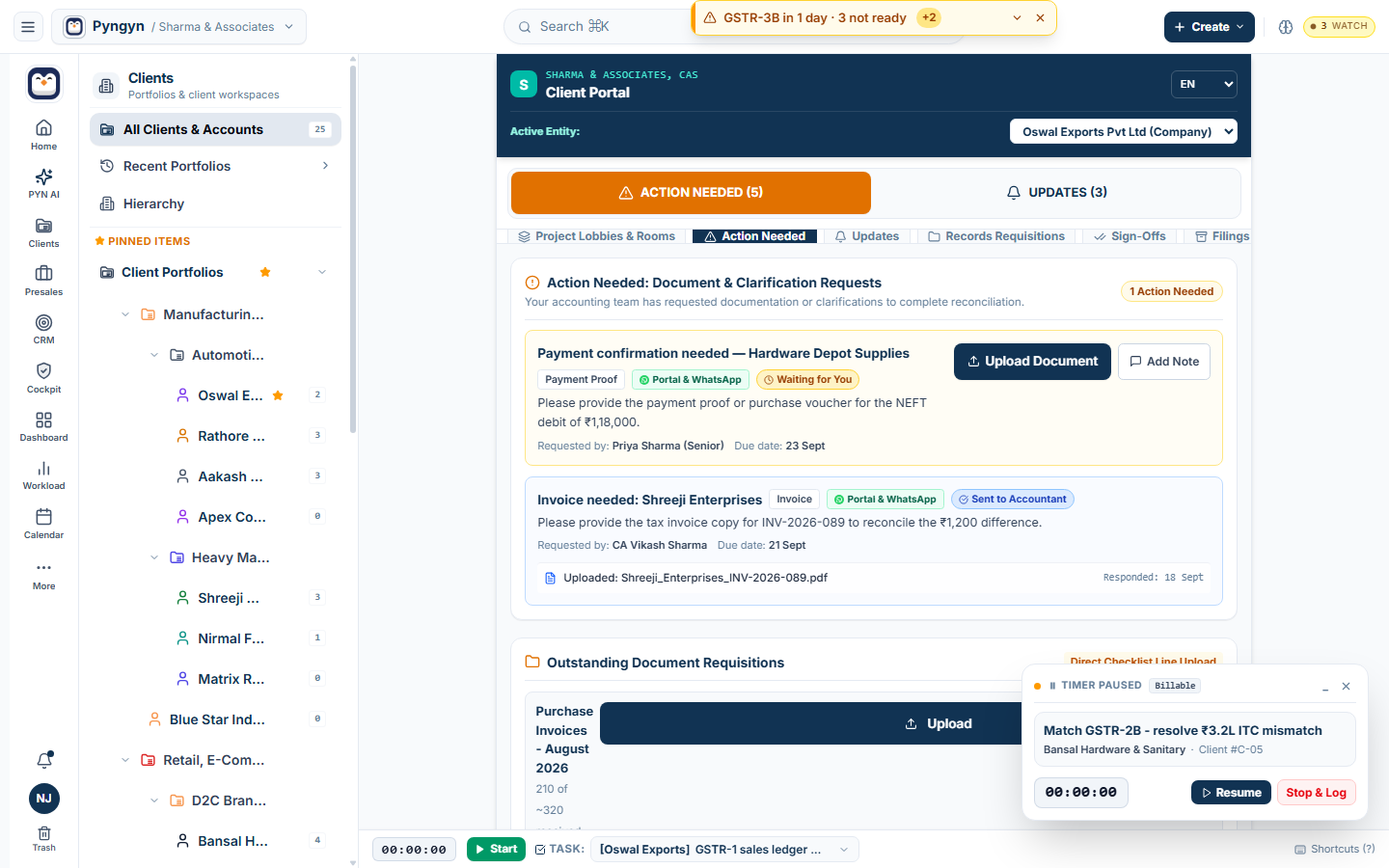Image resolution: width=1389 pixels, height=868 pixels.
Task: Open Sign-Offs tab
Action: pos(1130,236)
